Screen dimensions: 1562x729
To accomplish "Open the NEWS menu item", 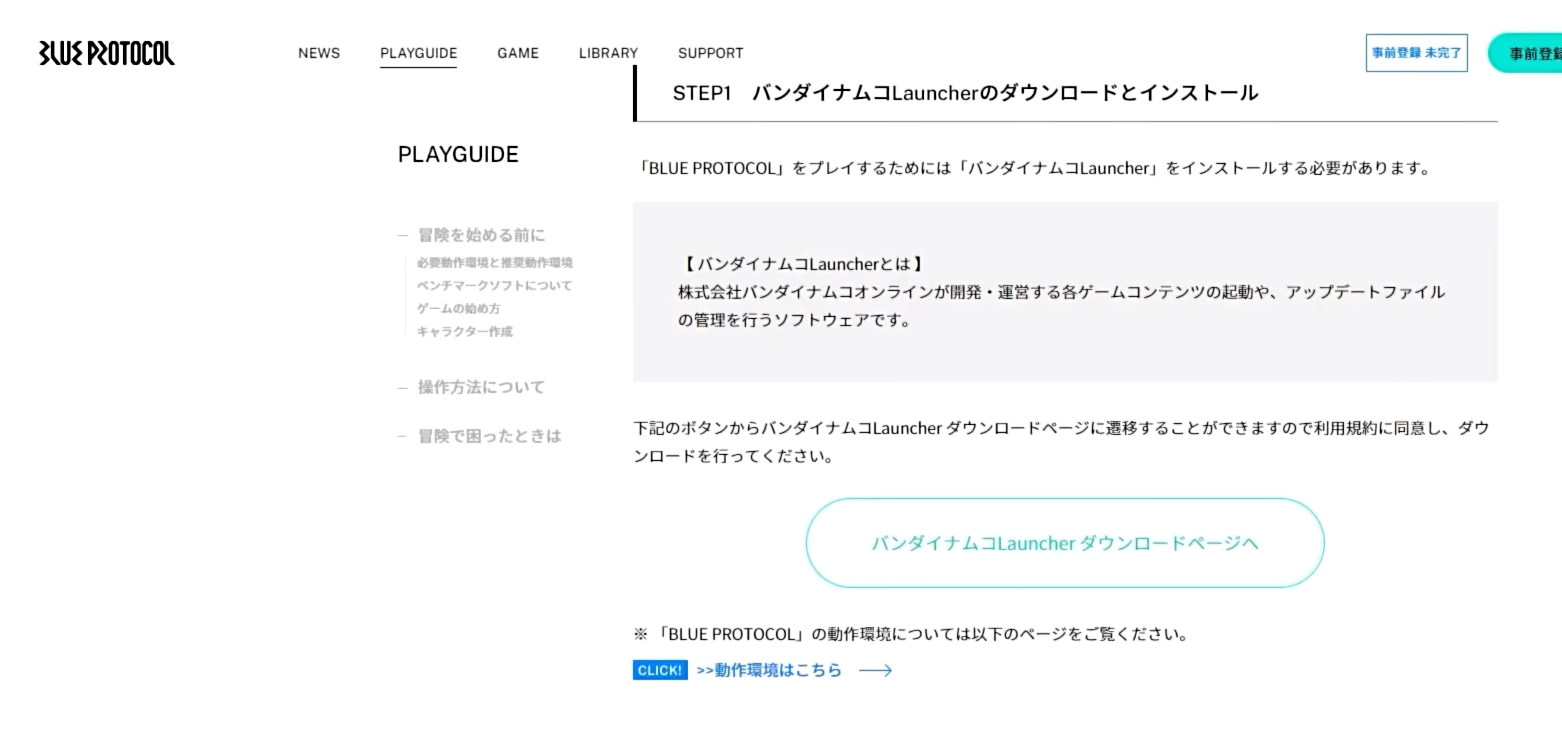I will pyautogui.click(x=319, y=53).
